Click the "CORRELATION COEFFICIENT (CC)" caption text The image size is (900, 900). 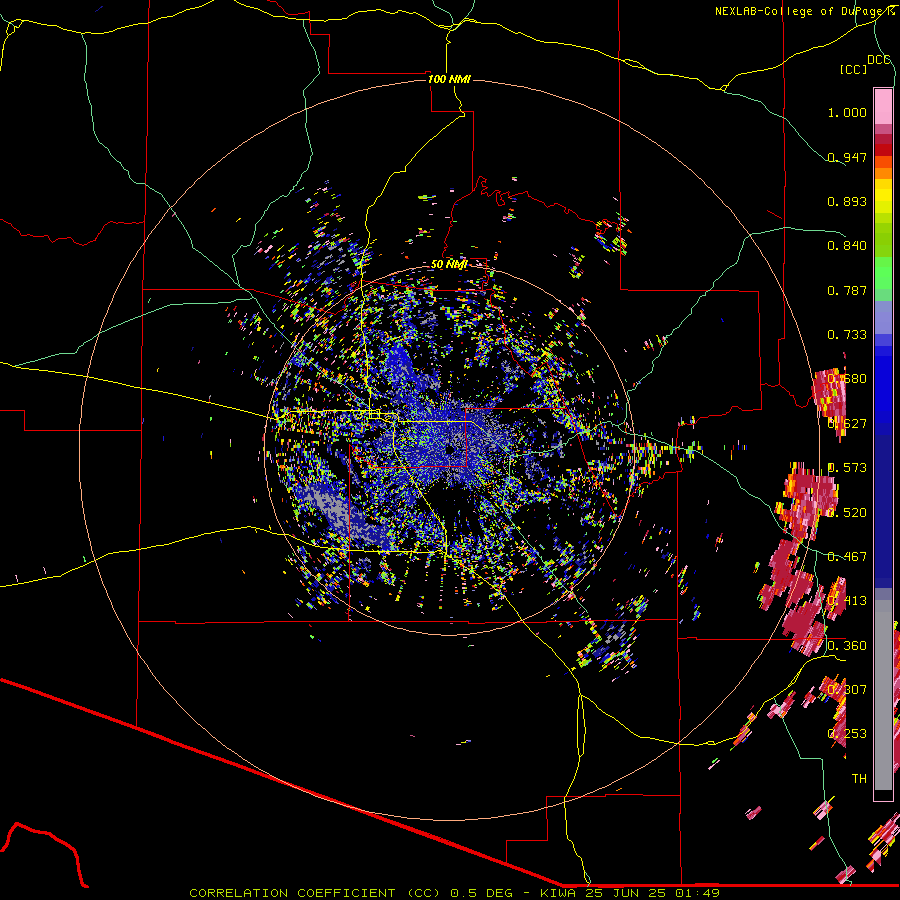pyautogui.click(x=315, y=893)
